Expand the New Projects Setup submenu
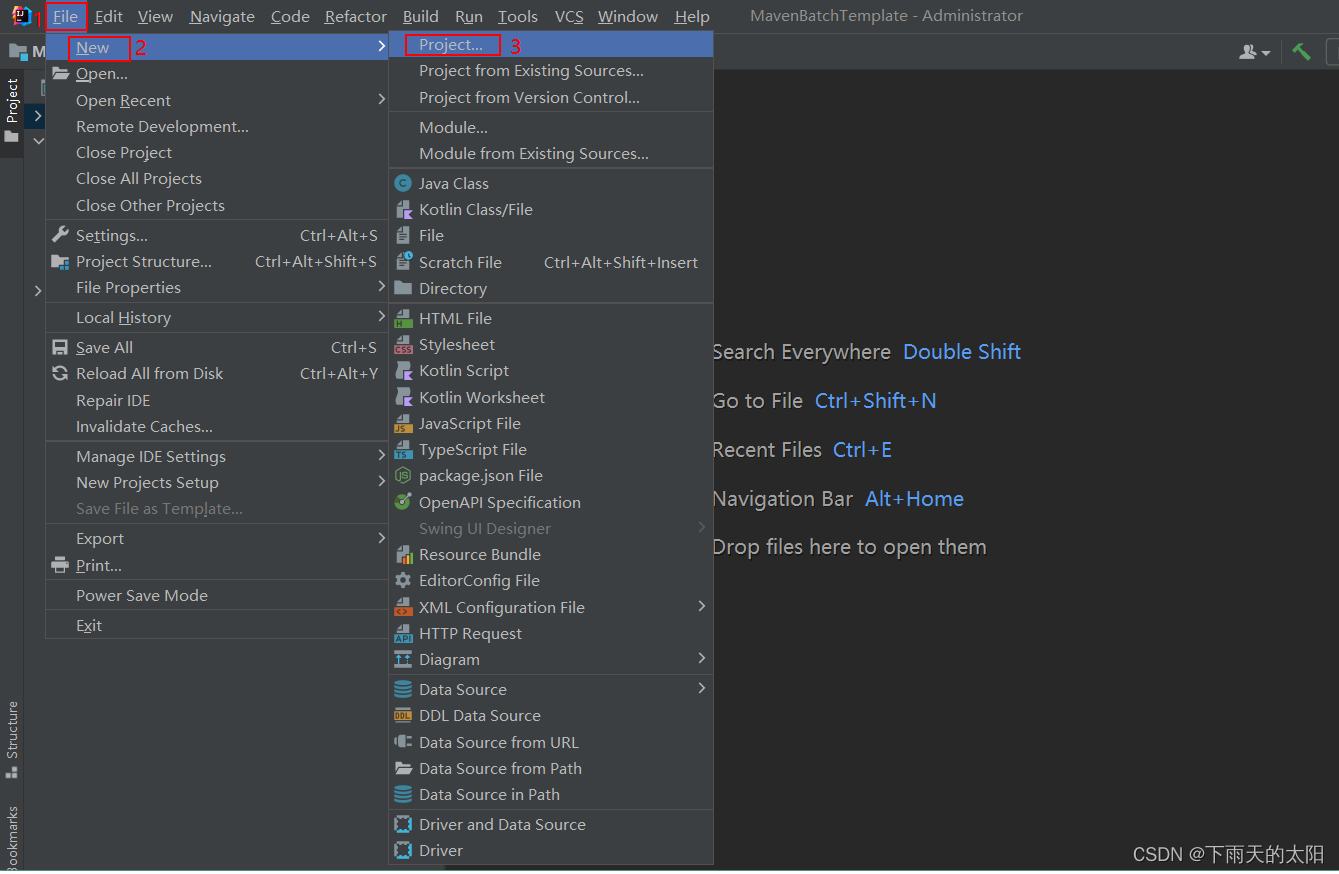The width and height of the screenshot is (1339, 874). (381, 481)
